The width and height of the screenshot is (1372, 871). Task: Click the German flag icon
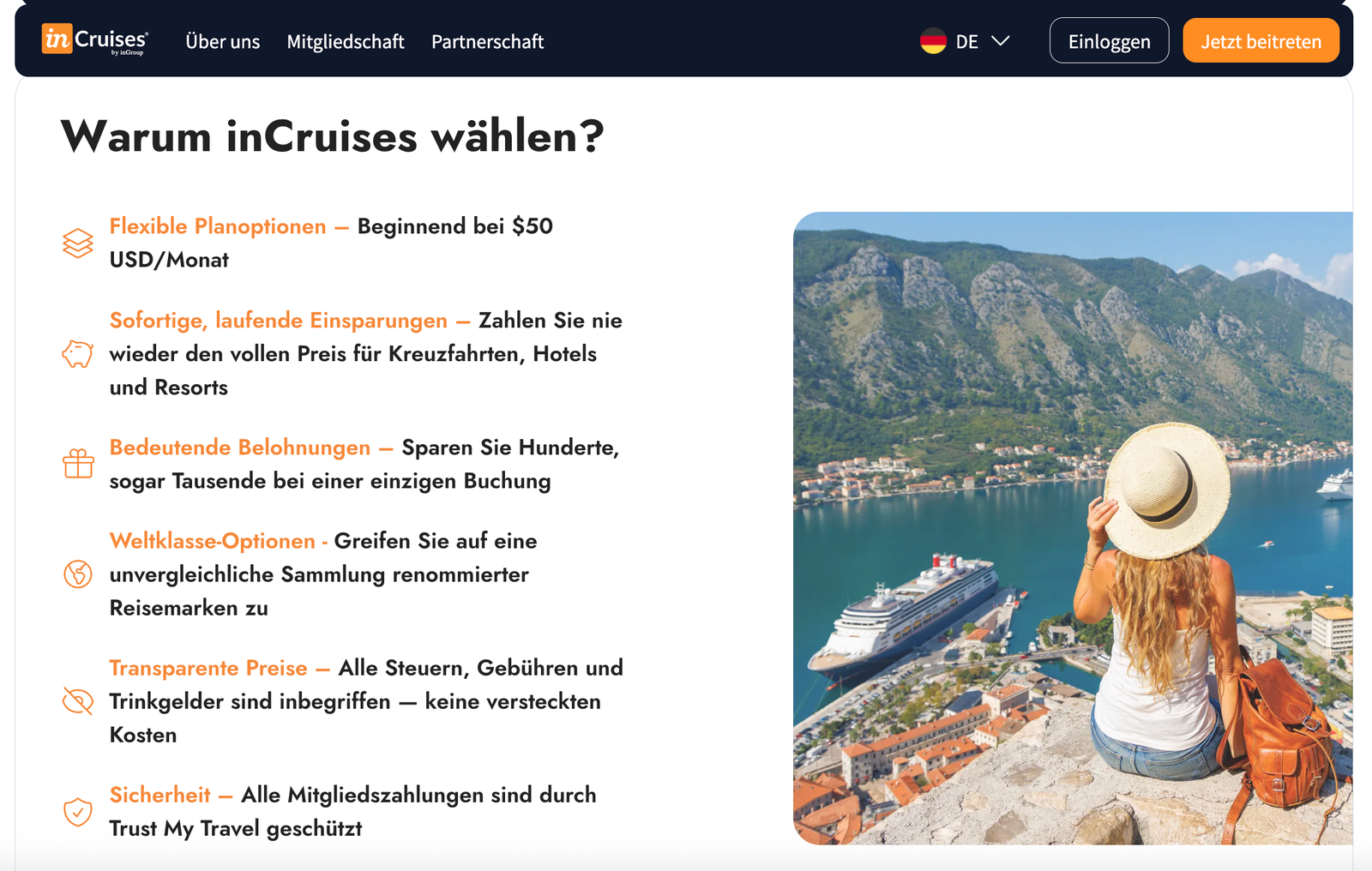coord(933,41)
